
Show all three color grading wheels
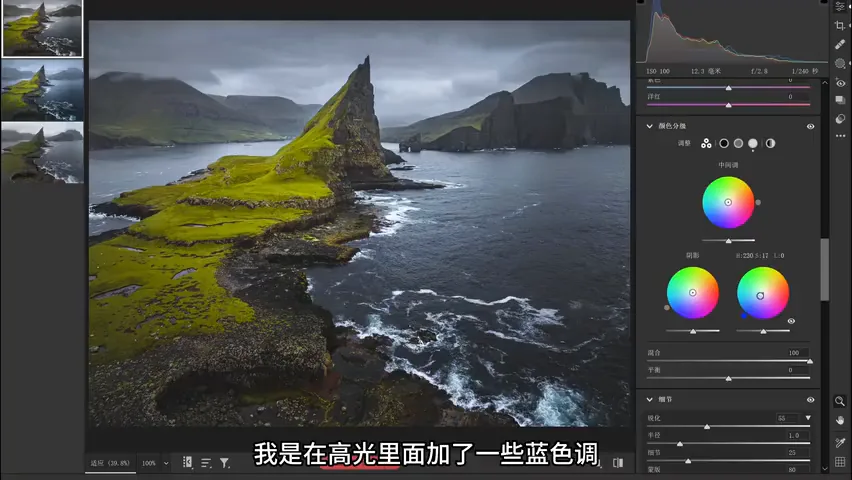pos(706,144)
